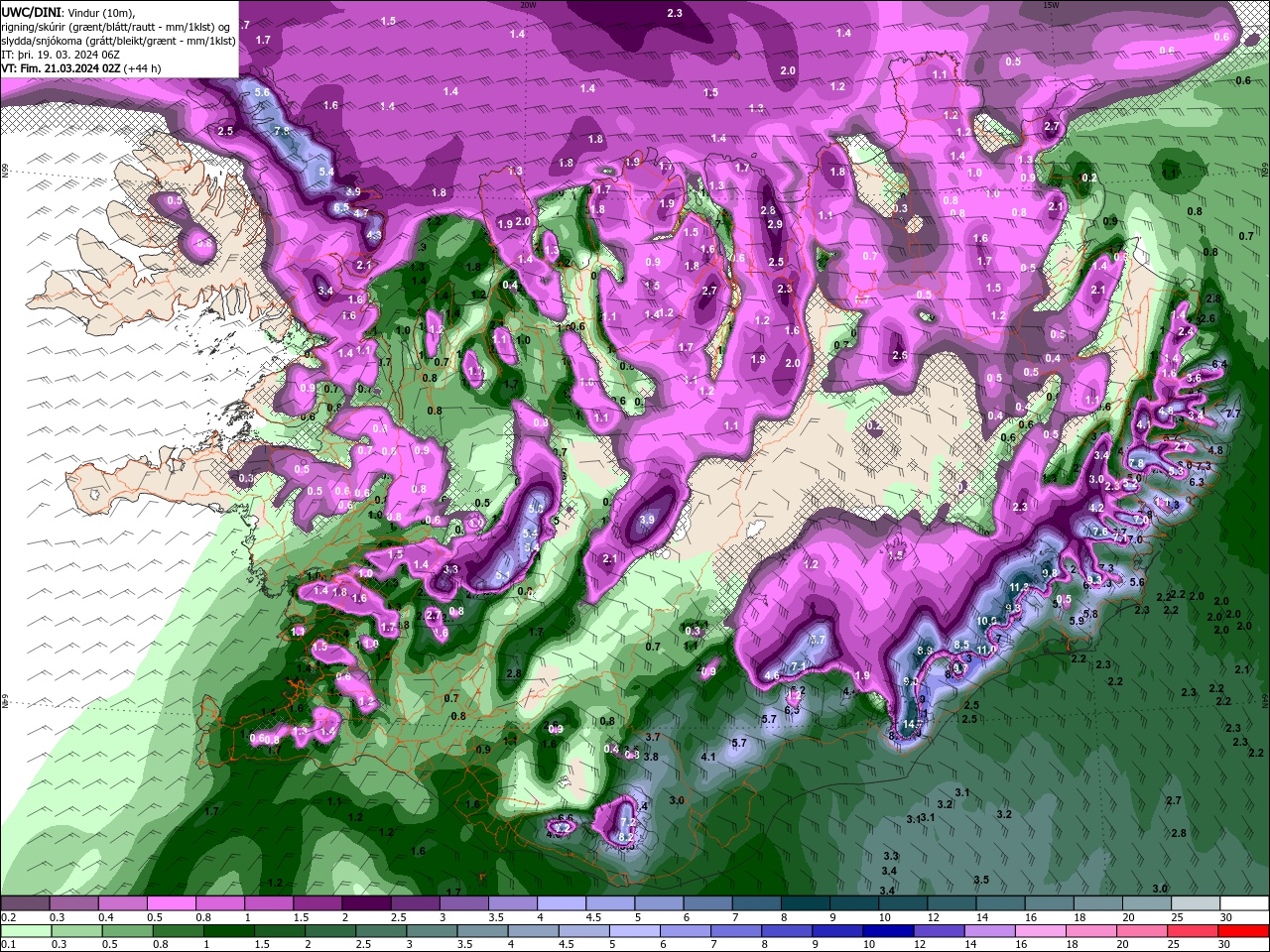Click the 'UWC/DINI' title text
The image size is (1270, 952).
33,12
